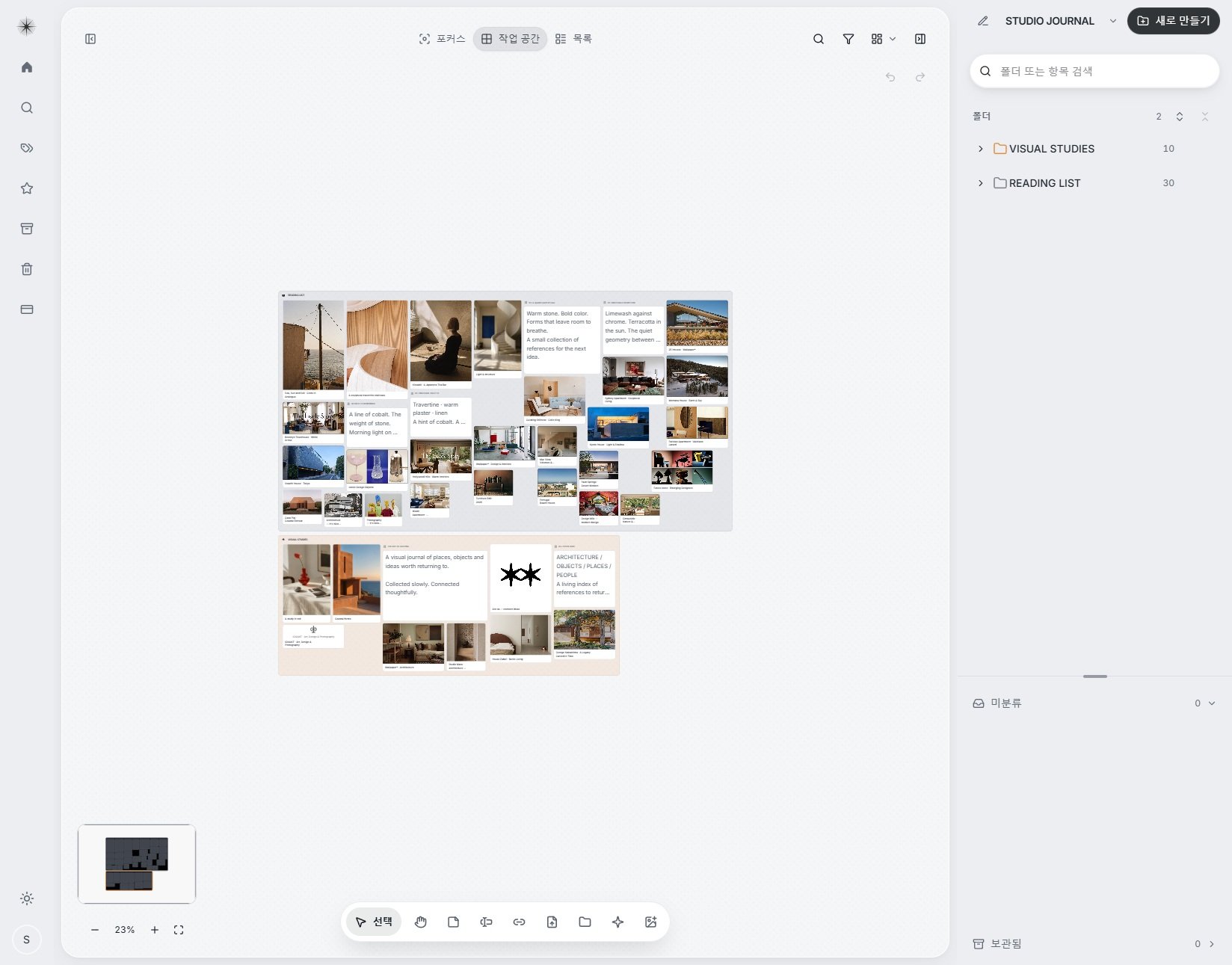Open favorites star in sidebar

pos(27,188)
